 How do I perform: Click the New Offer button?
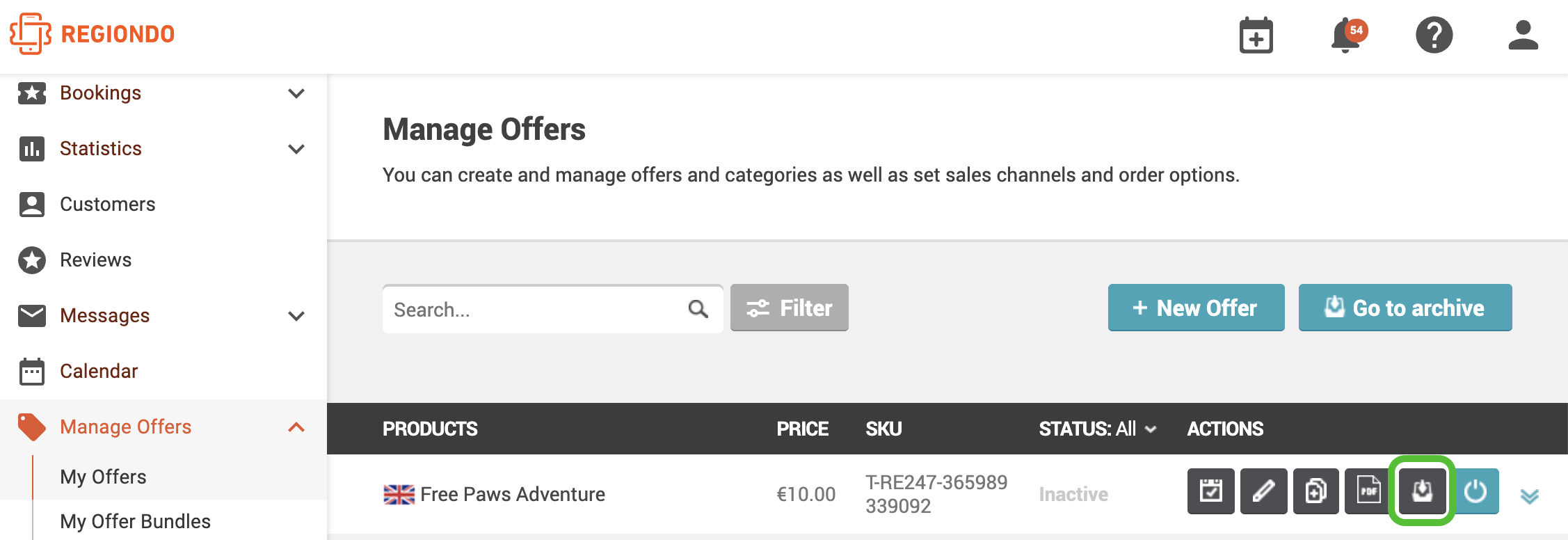(x=1196, y=308)
